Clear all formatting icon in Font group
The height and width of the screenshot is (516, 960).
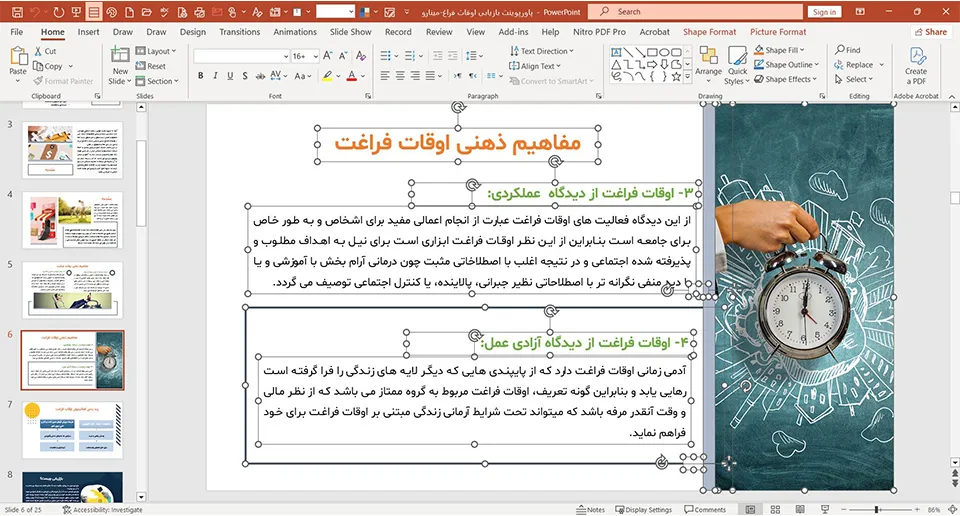click(361, 56)
